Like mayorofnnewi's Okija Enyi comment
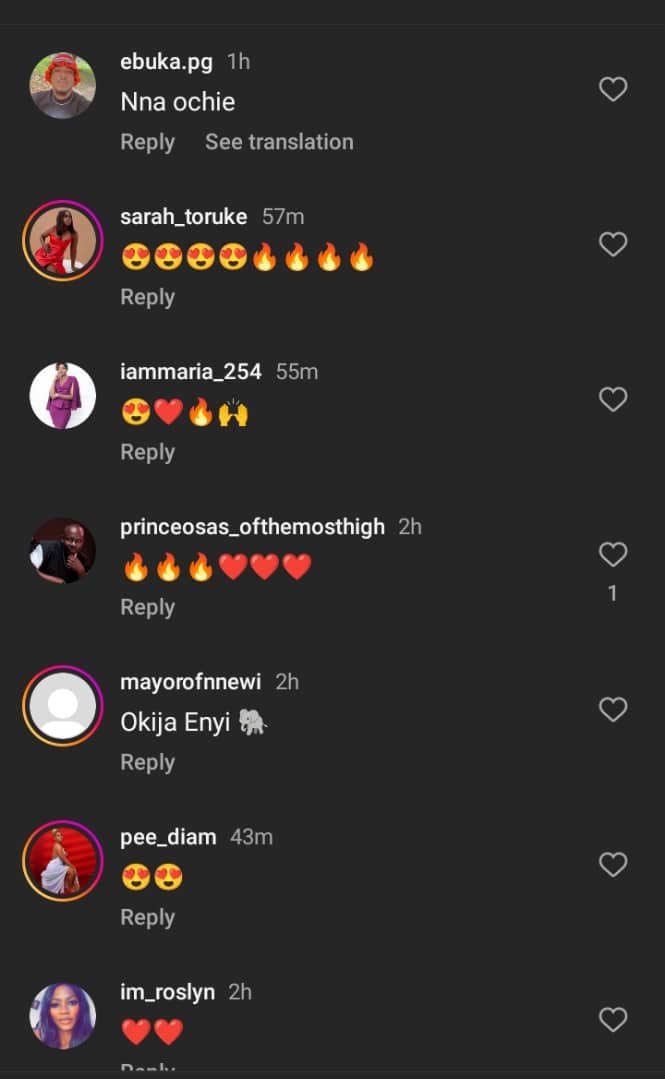665x1079 pixels. click(x=612, y=710)
